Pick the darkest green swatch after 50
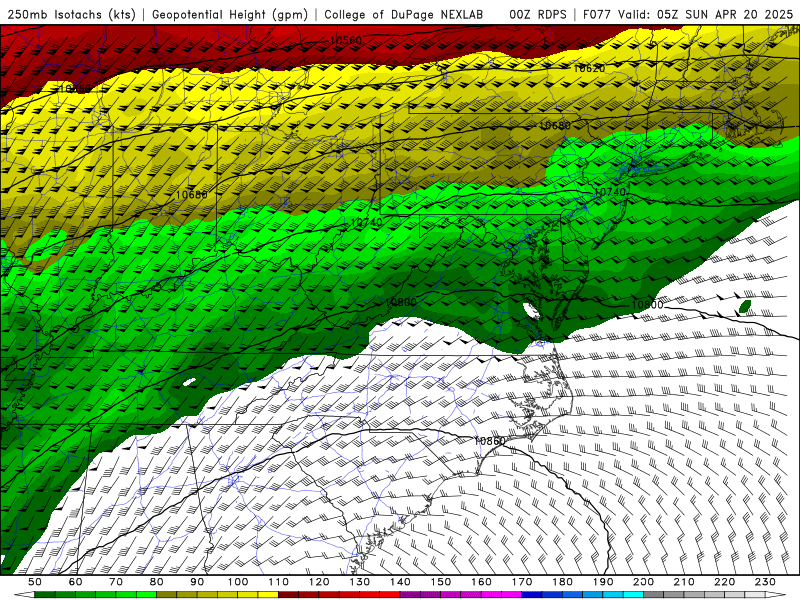The image size is (800, 600). coord(45,595)
